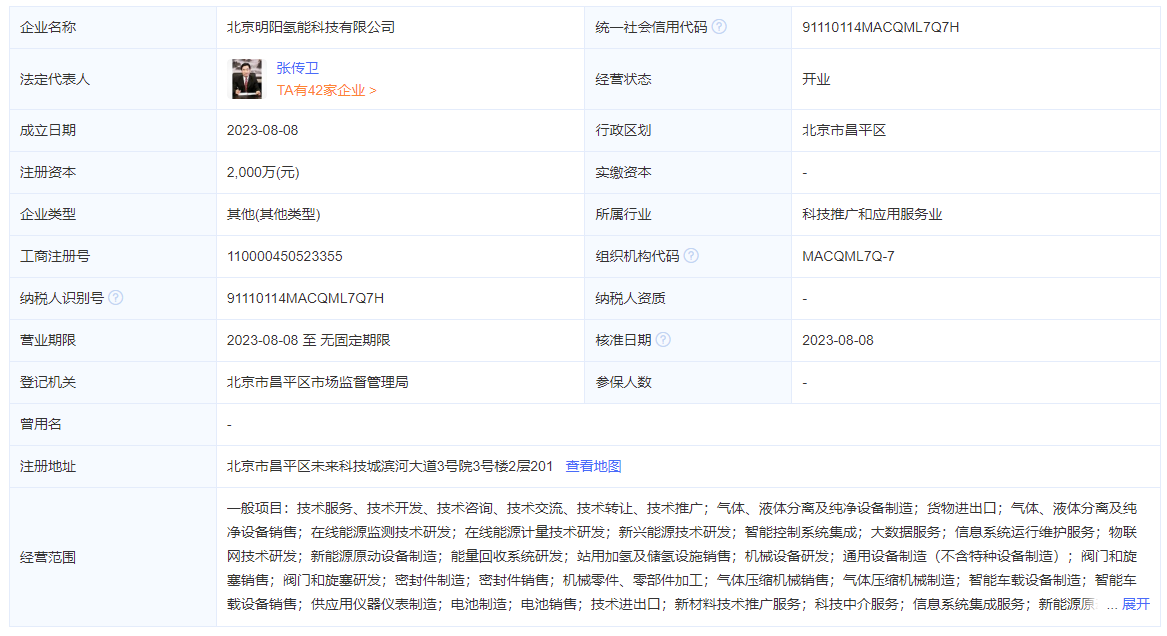This screenshot has height=636, width=1167.
Task: Select registration number 110000450523355
Action: [x=284, y=257]
